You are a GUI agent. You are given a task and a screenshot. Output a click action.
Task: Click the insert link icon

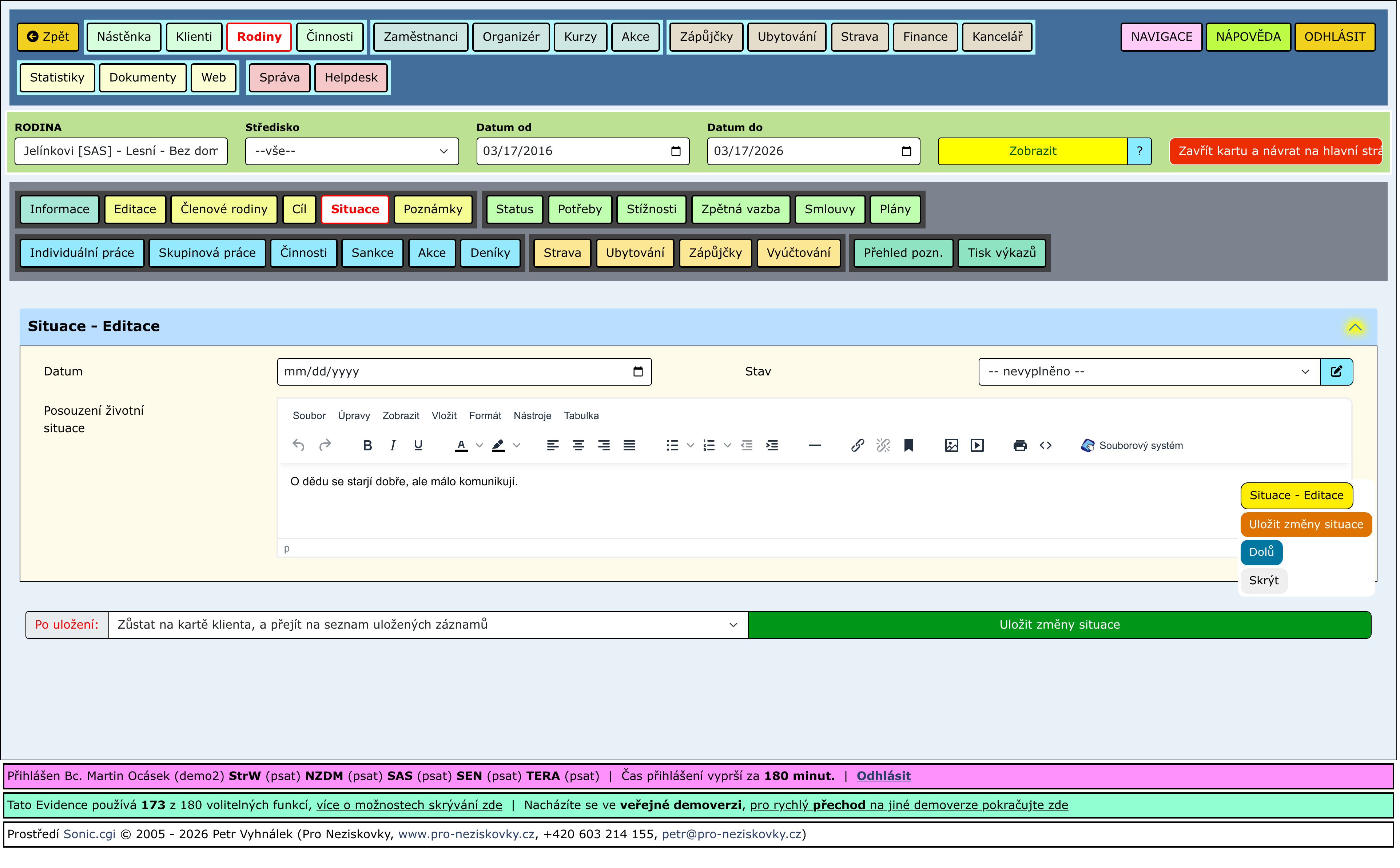[x=857, y=446]
